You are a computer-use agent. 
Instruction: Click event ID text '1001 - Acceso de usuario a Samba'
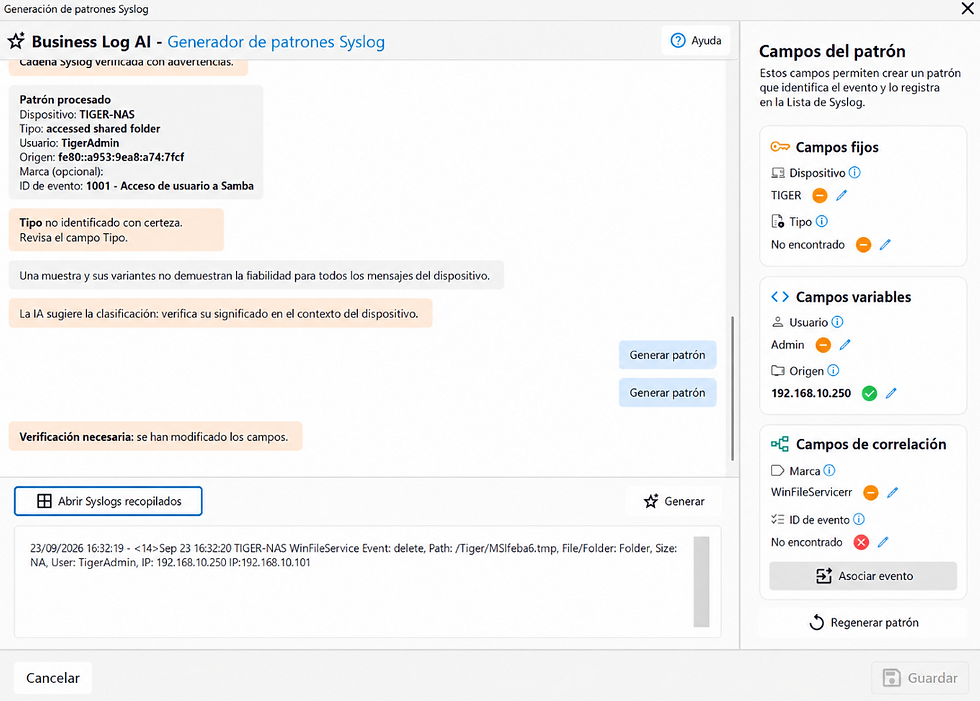170,186
